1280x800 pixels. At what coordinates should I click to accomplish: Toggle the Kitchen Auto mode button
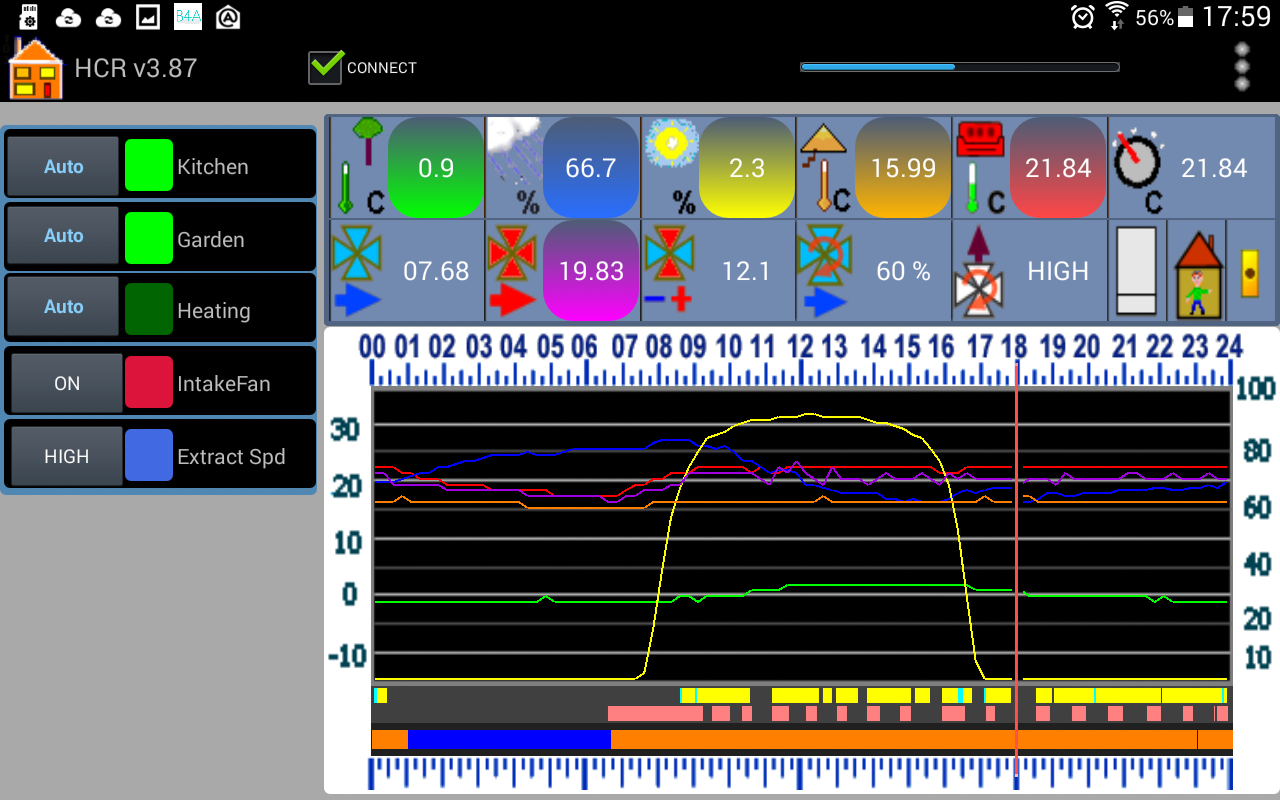coord(63,167)
